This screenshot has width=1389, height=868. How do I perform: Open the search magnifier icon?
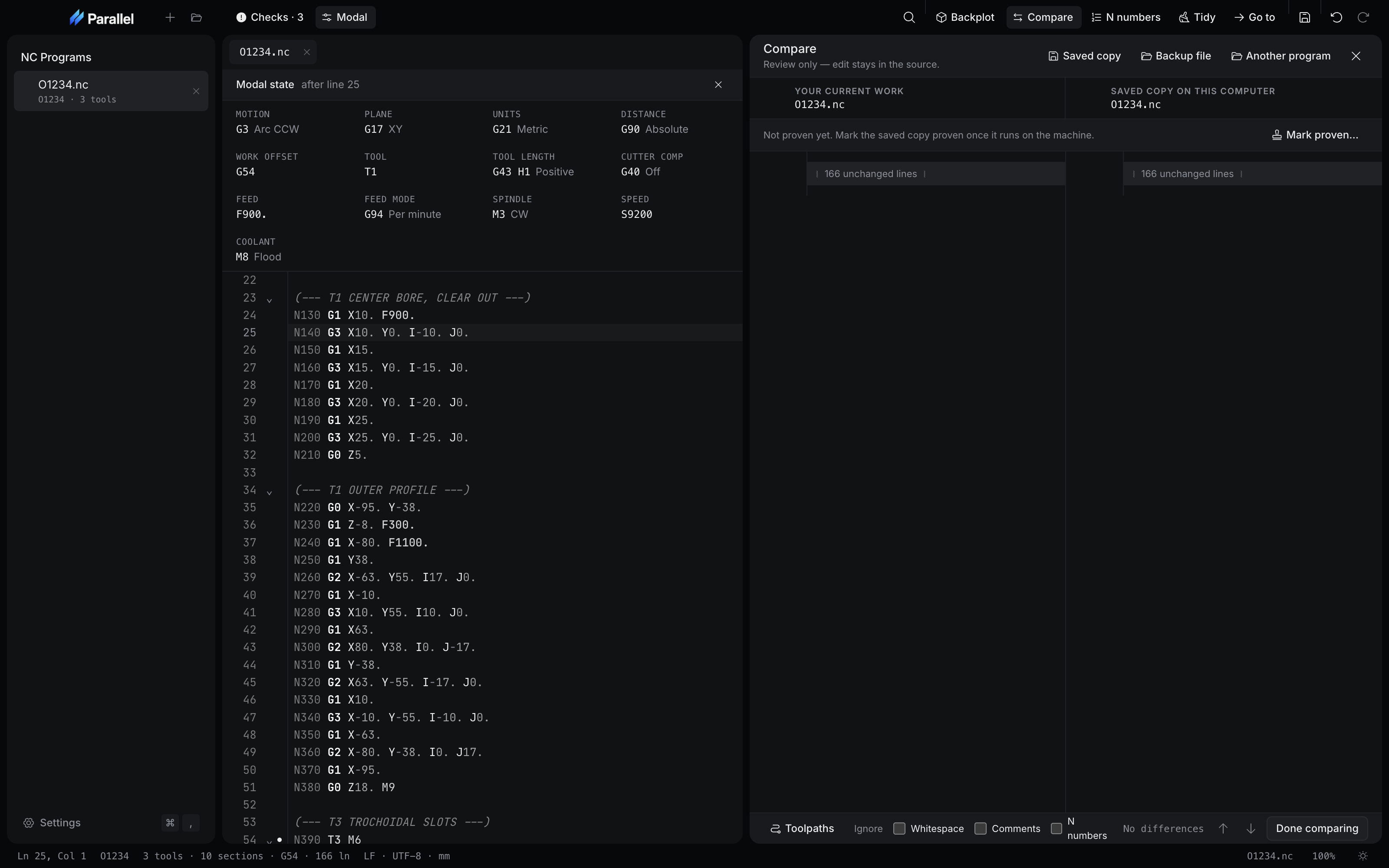(908, 17)
